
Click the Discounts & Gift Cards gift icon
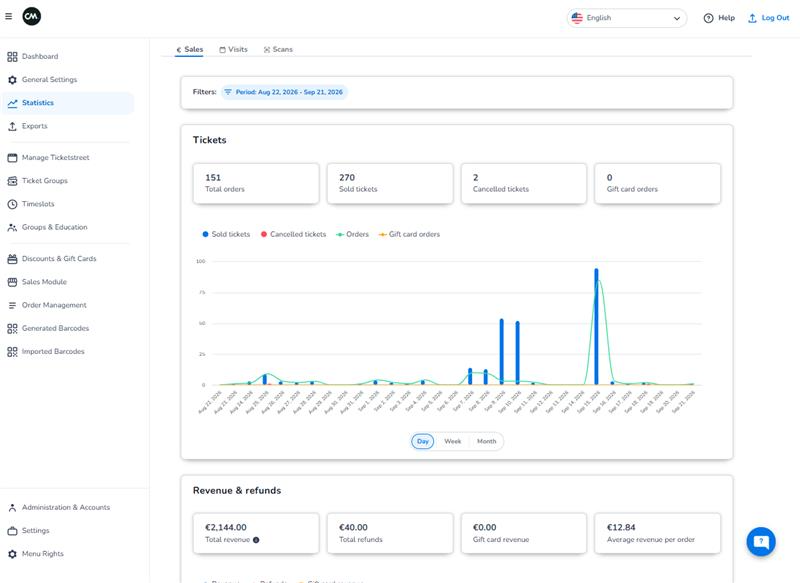point(12,259)
